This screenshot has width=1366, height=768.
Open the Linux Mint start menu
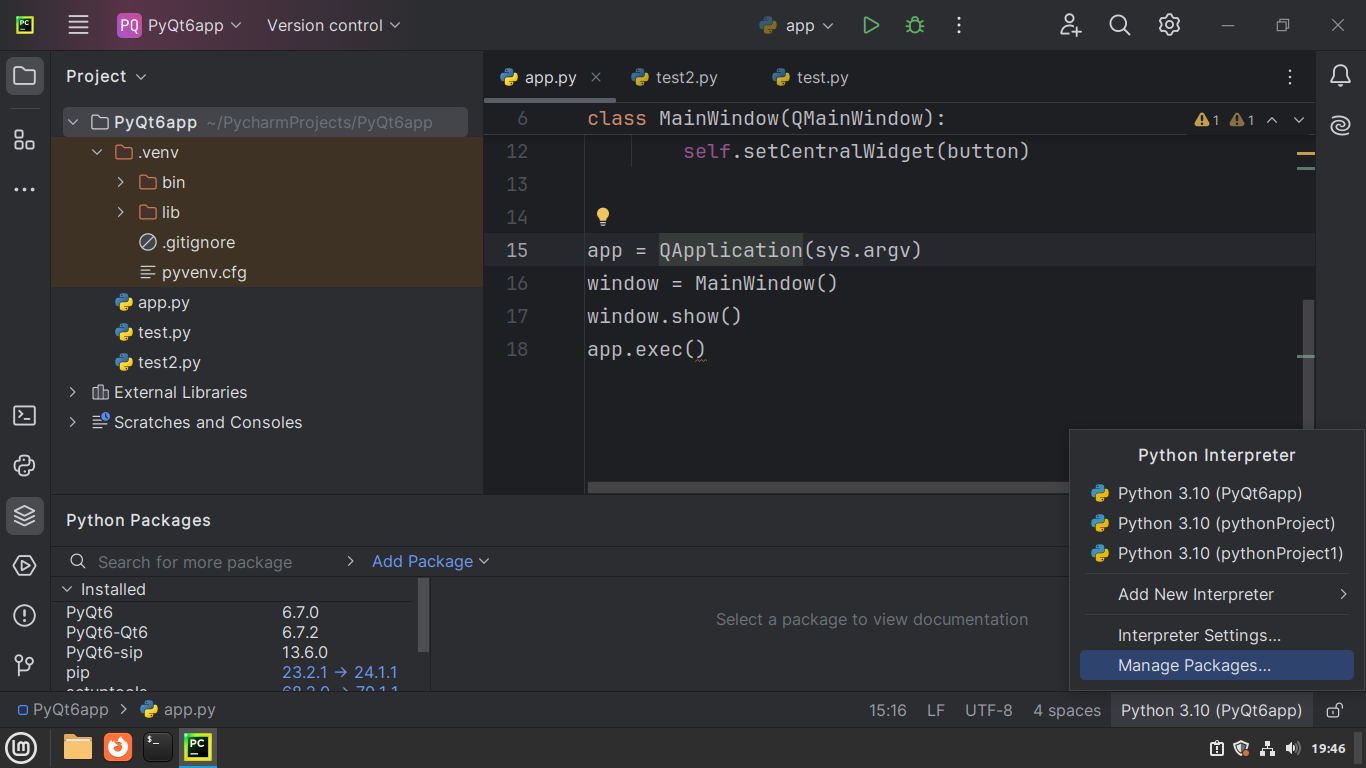(x=22, y=747)
